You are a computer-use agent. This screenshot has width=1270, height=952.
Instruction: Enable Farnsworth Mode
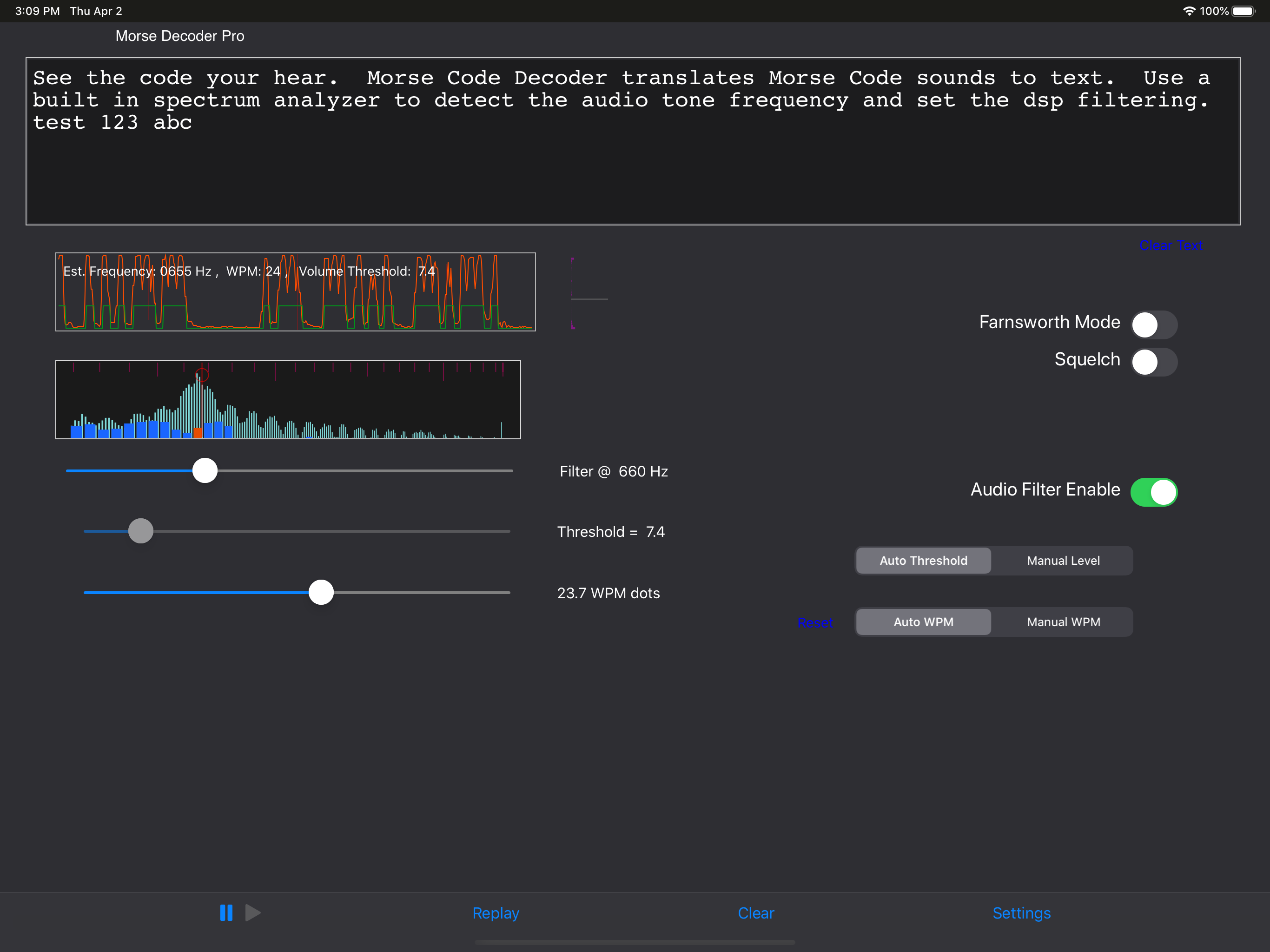click(x=1155, y=324)
